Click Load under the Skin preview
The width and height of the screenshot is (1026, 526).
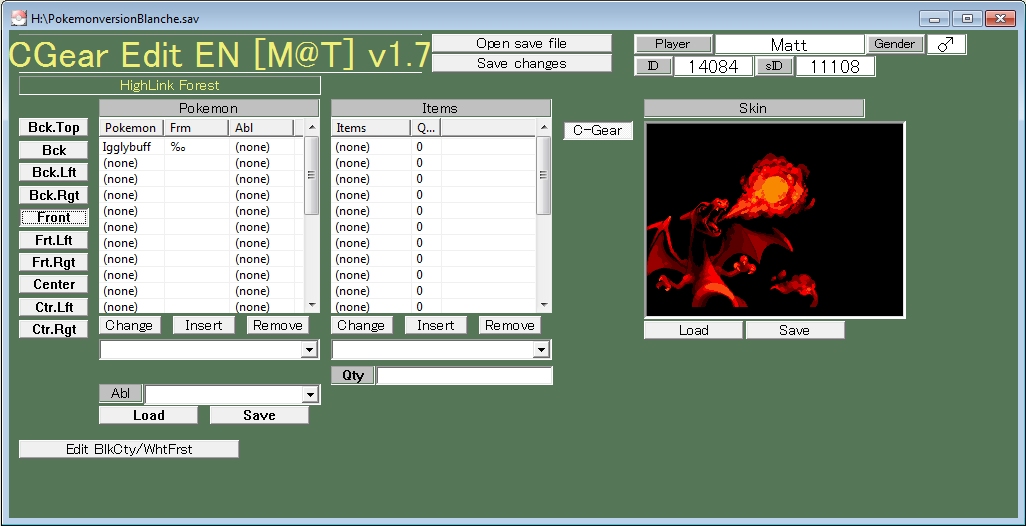694,330
